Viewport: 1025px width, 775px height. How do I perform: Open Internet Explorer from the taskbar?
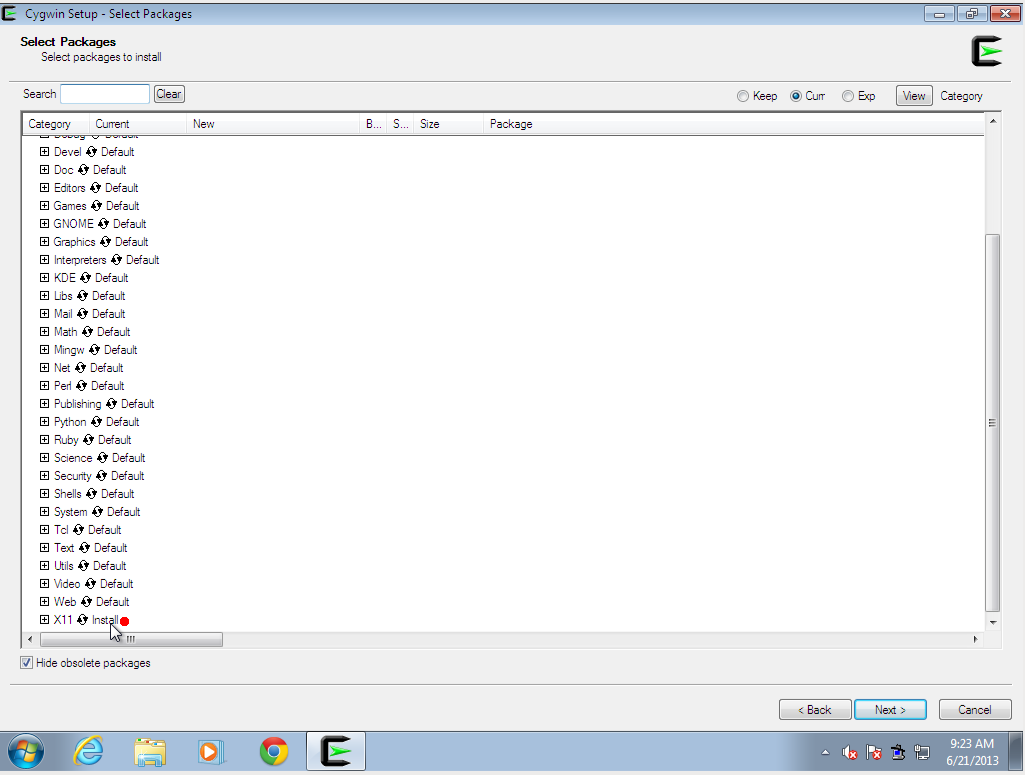(x=88, y=751)
